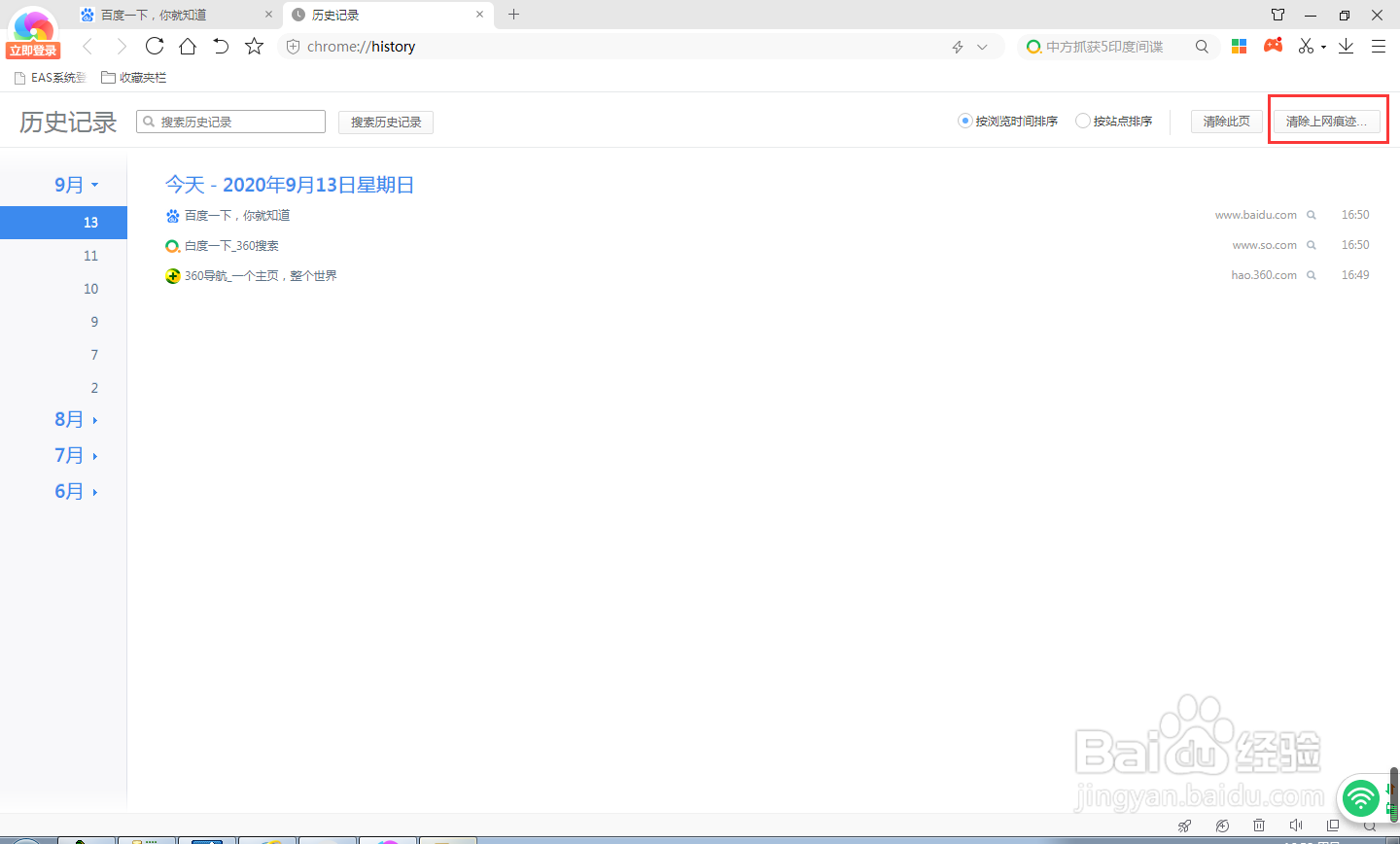This screenshot has width=1400, height=844.
Task: Expand the 6月 month section
Action: coord(77,491)
